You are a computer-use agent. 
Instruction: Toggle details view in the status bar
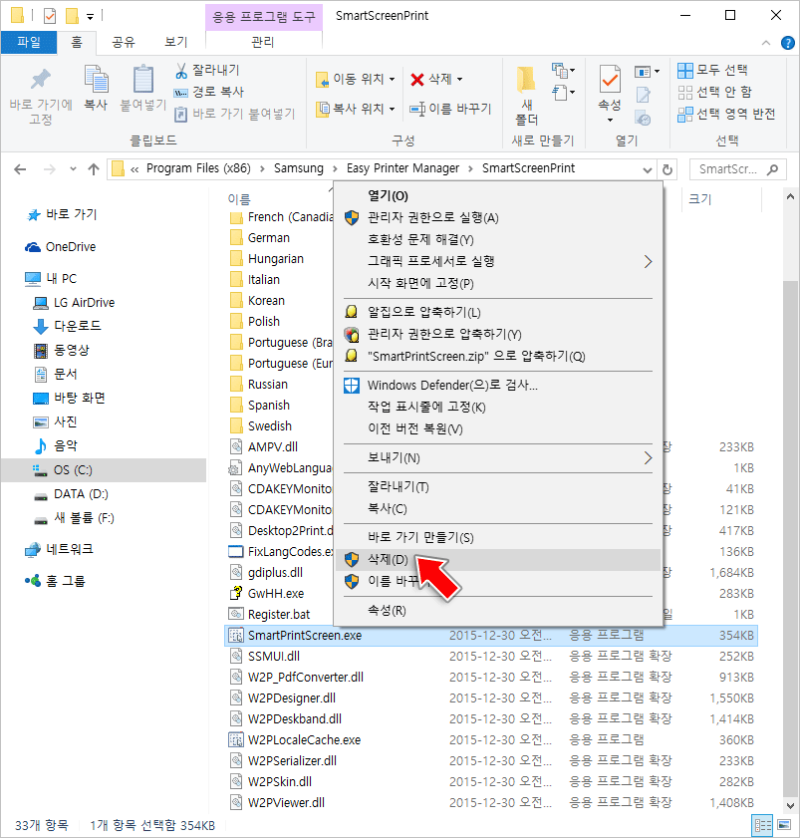coord(763,826)
